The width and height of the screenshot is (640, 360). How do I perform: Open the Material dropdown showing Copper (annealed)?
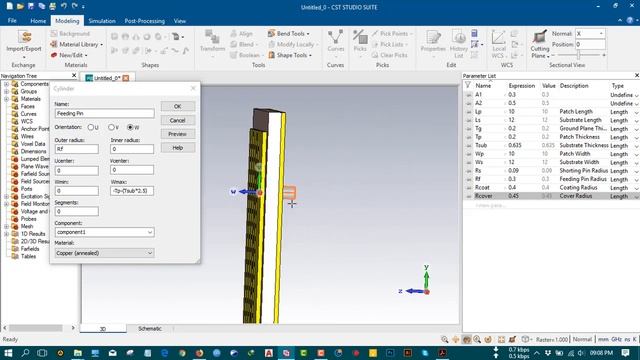150,253
